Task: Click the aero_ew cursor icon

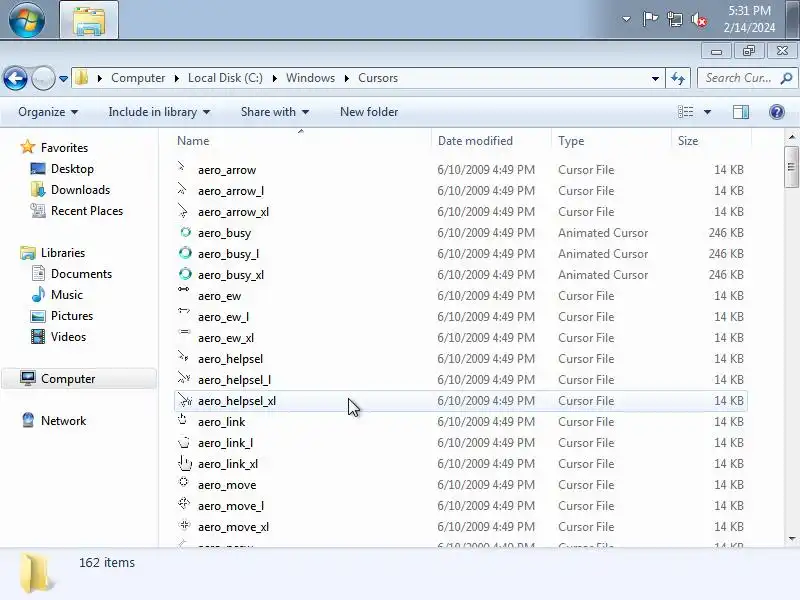Action: (x=184, y=290)
